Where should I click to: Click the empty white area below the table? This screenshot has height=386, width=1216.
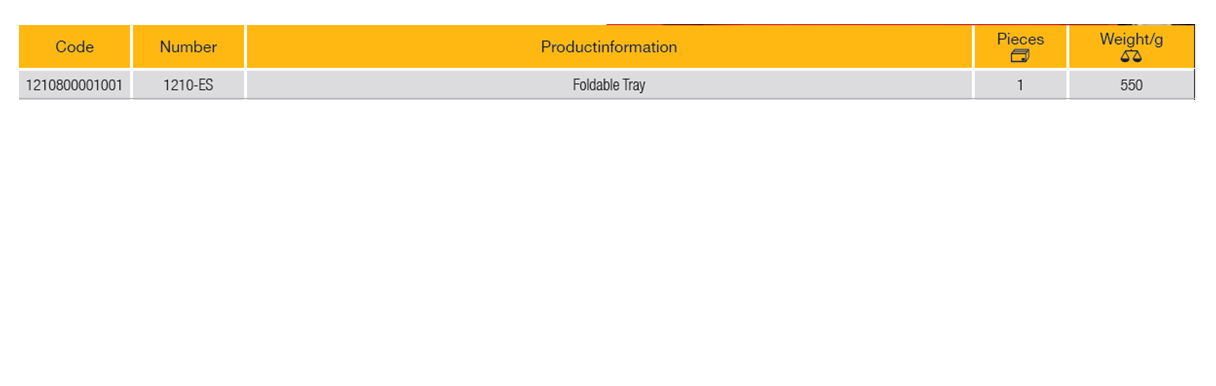click(608, 240)
